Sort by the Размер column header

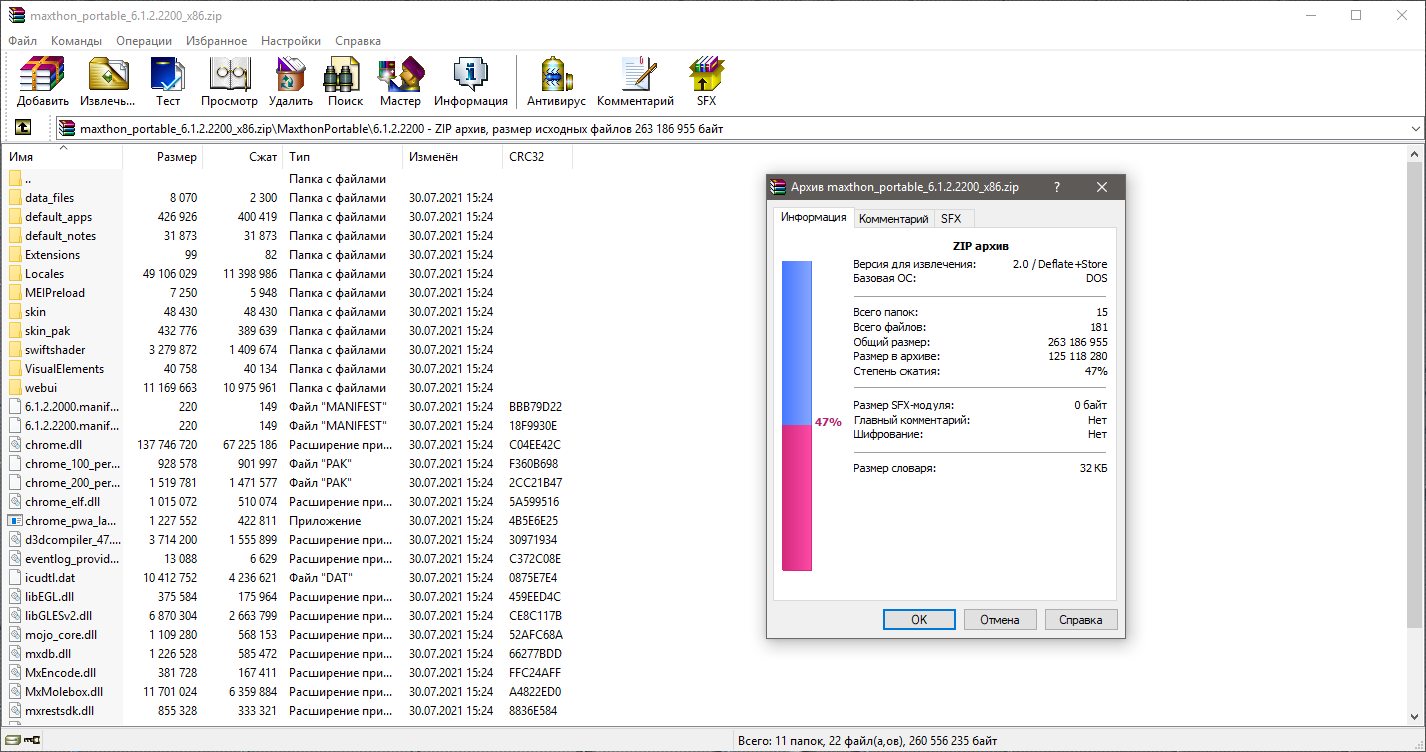(163, 157)
